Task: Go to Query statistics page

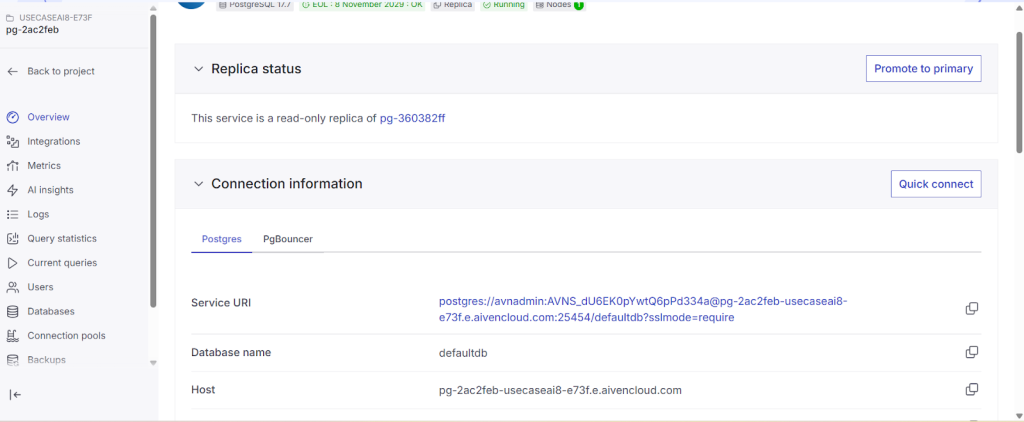Action: (x=61, y=239)
